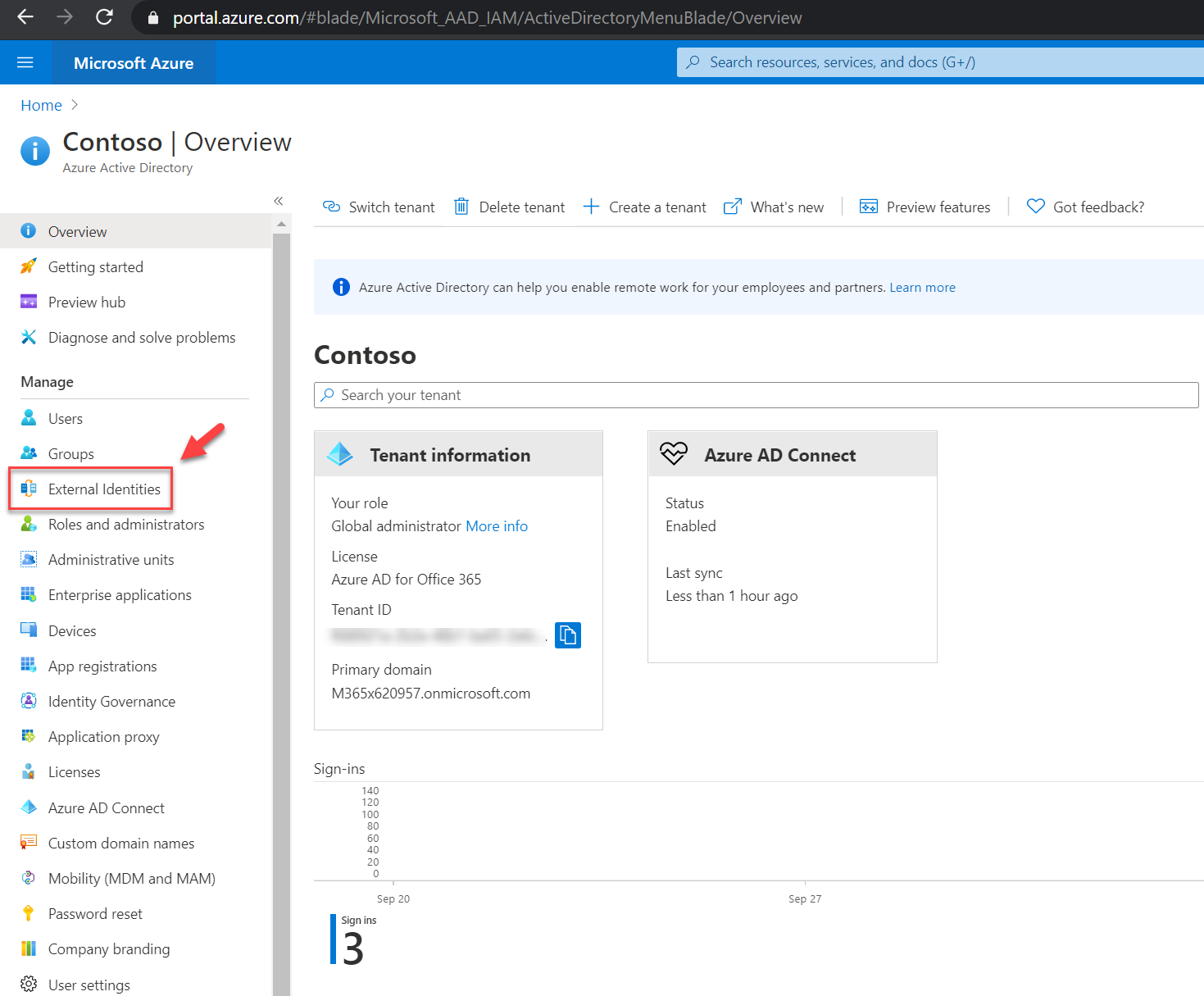
Task: Click the lock icon in address bar
Action: coord(153,18)
